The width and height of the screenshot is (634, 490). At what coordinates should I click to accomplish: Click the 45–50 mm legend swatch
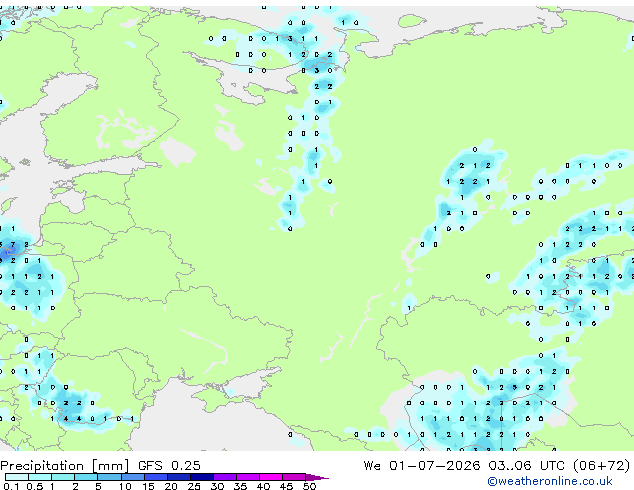[294, 477]
